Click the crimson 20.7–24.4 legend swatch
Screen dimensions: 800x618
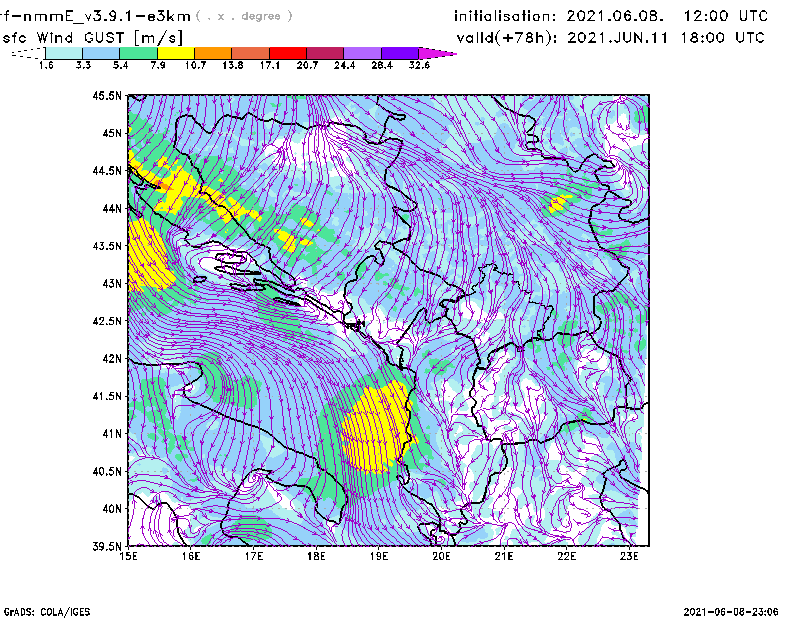pos(325,53)
